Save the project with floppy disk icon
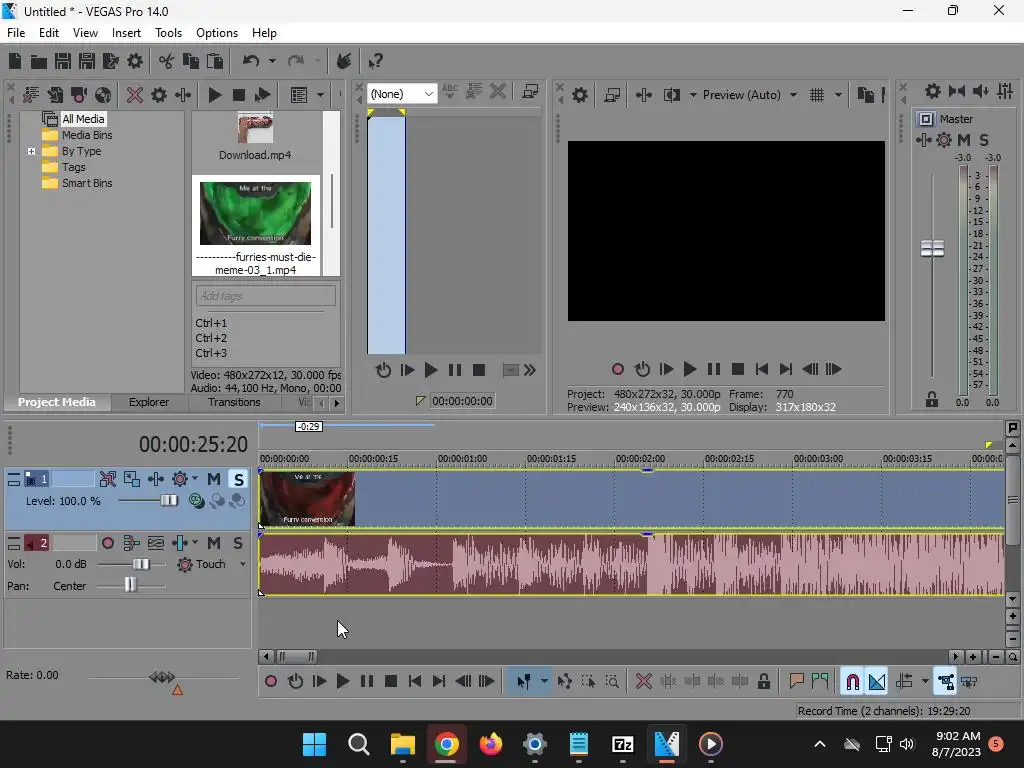 click(x=63, y=61)
